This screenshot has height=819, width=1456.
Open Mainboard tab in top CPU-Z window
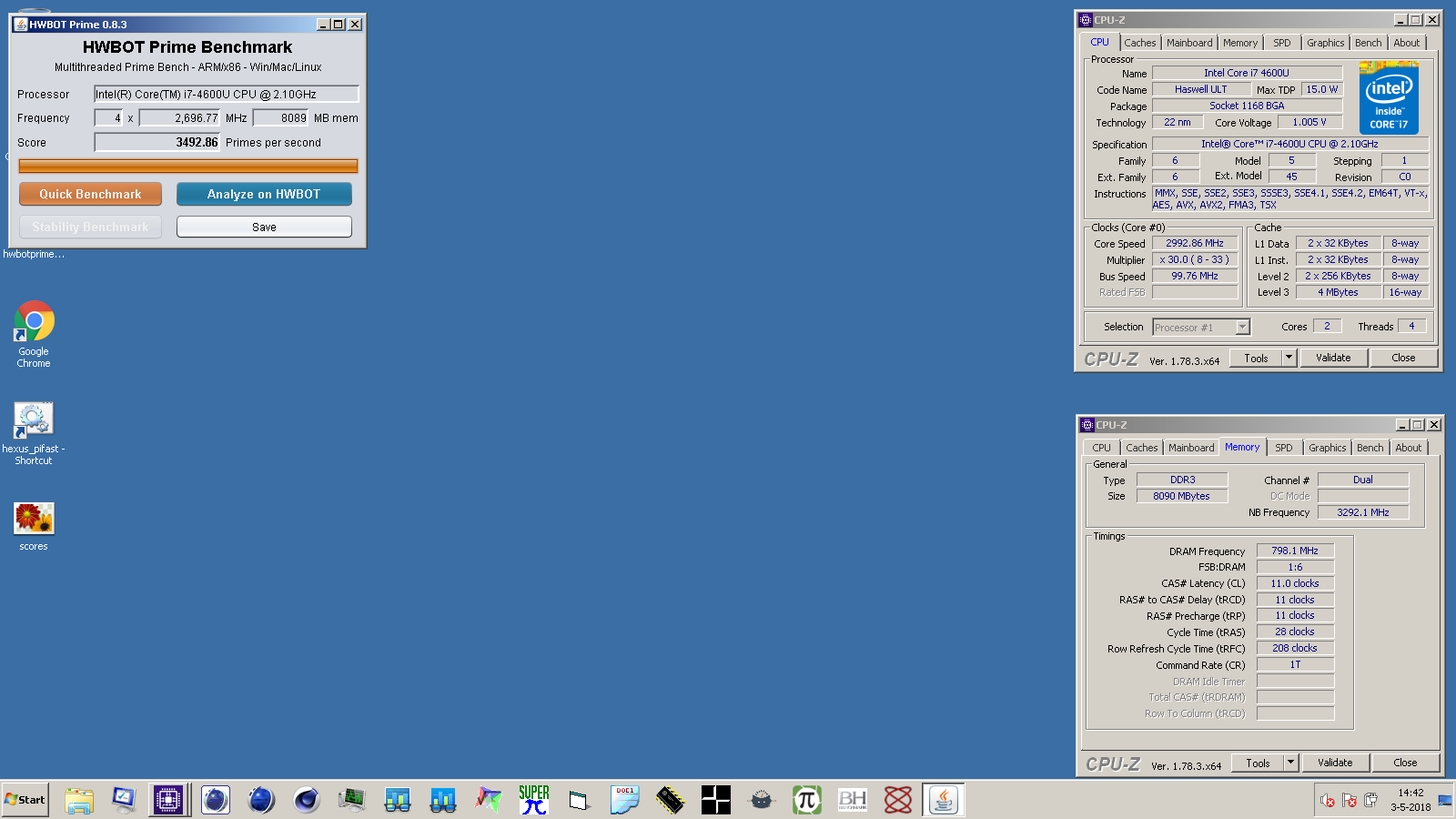click(x=1189, y=43)
